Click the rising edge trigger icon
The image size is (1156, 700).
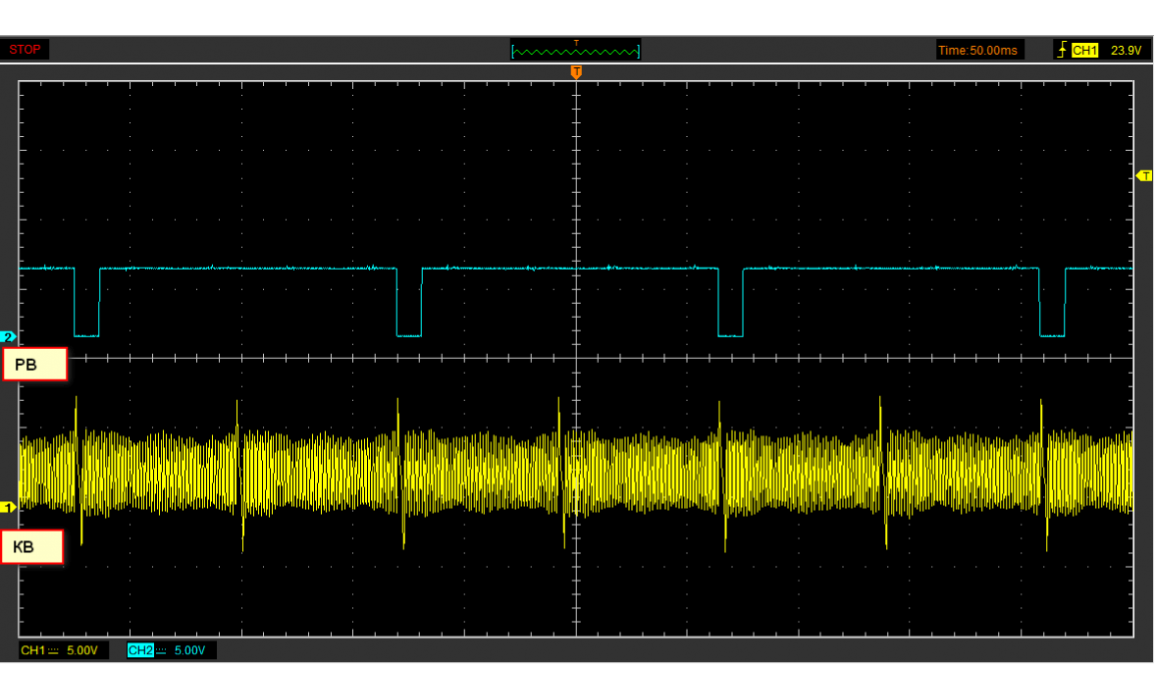point(1061,50)
